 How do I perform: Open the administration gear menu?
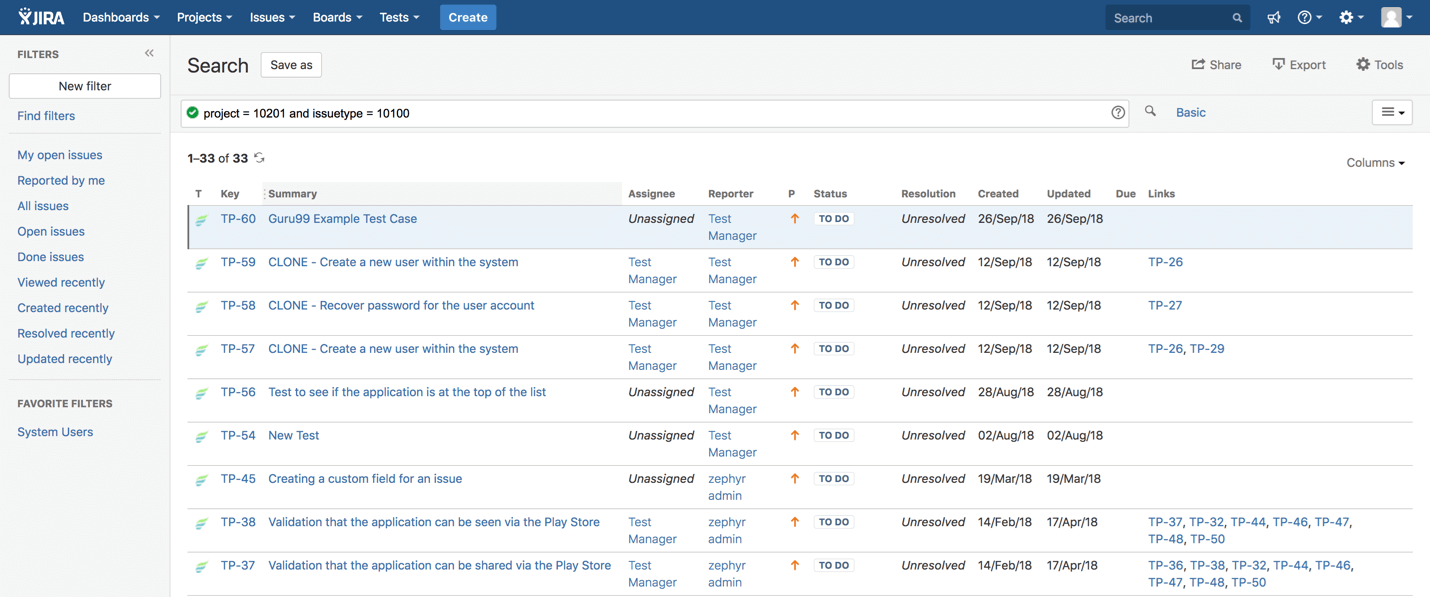[x=1350, y=18]
